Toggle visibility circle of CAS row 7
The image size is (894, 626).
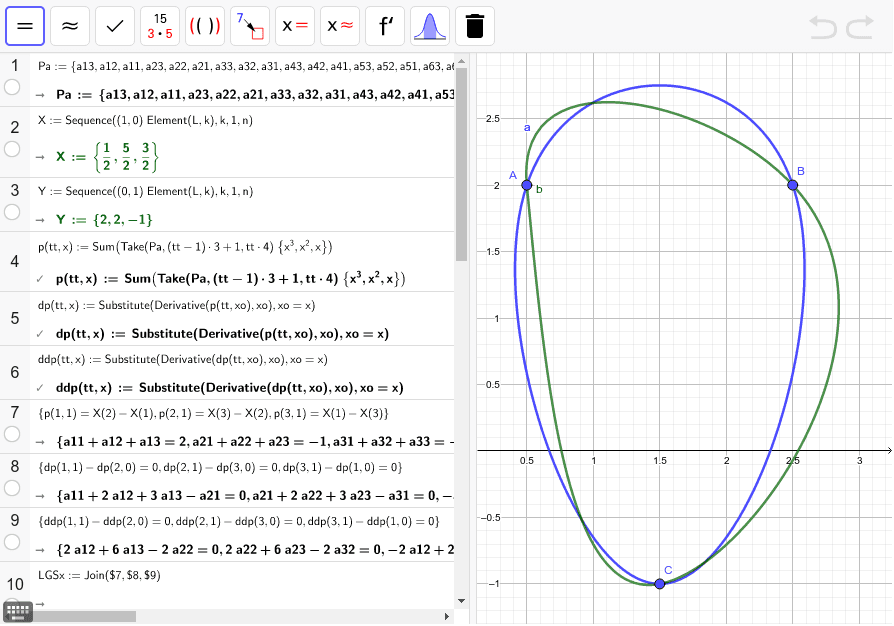tap(10, 435)
